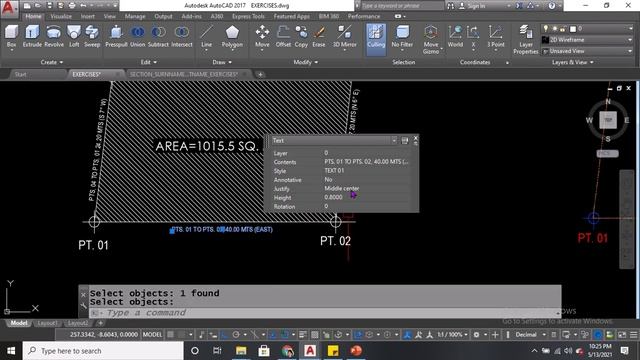Expand the Edit panel dropdown
The height and width of the screenshot is (360, 640).
point(149,62)
